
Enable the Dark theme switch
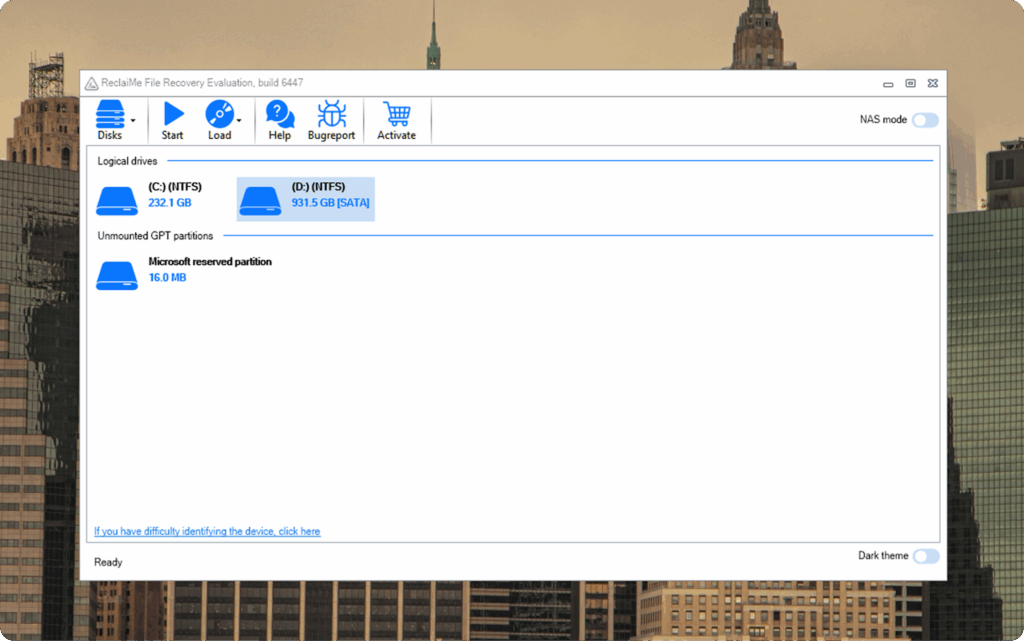pos(926,556)
